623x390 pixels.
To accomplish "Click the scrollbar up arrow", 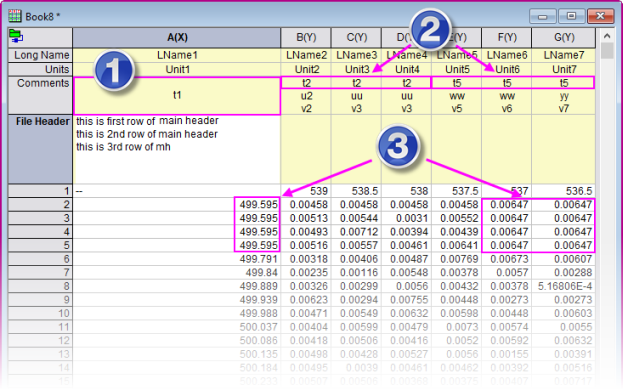I will tap(607, 36).
